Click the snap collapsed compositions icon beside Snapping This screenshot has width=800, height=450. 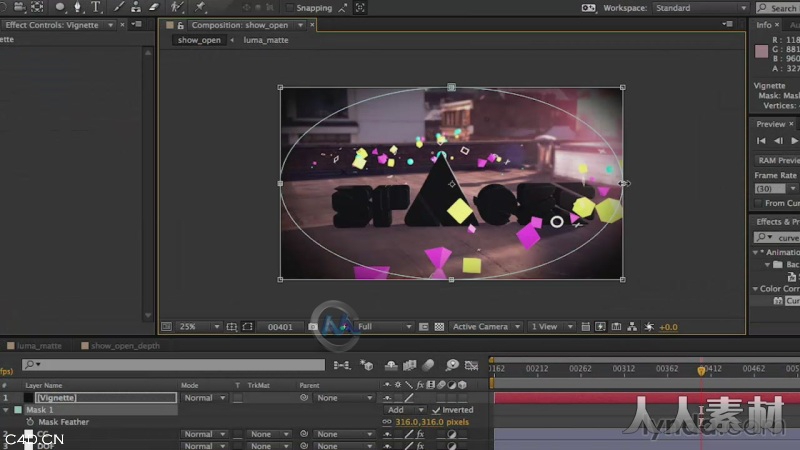pyautogui.click(x=360, y=8)
